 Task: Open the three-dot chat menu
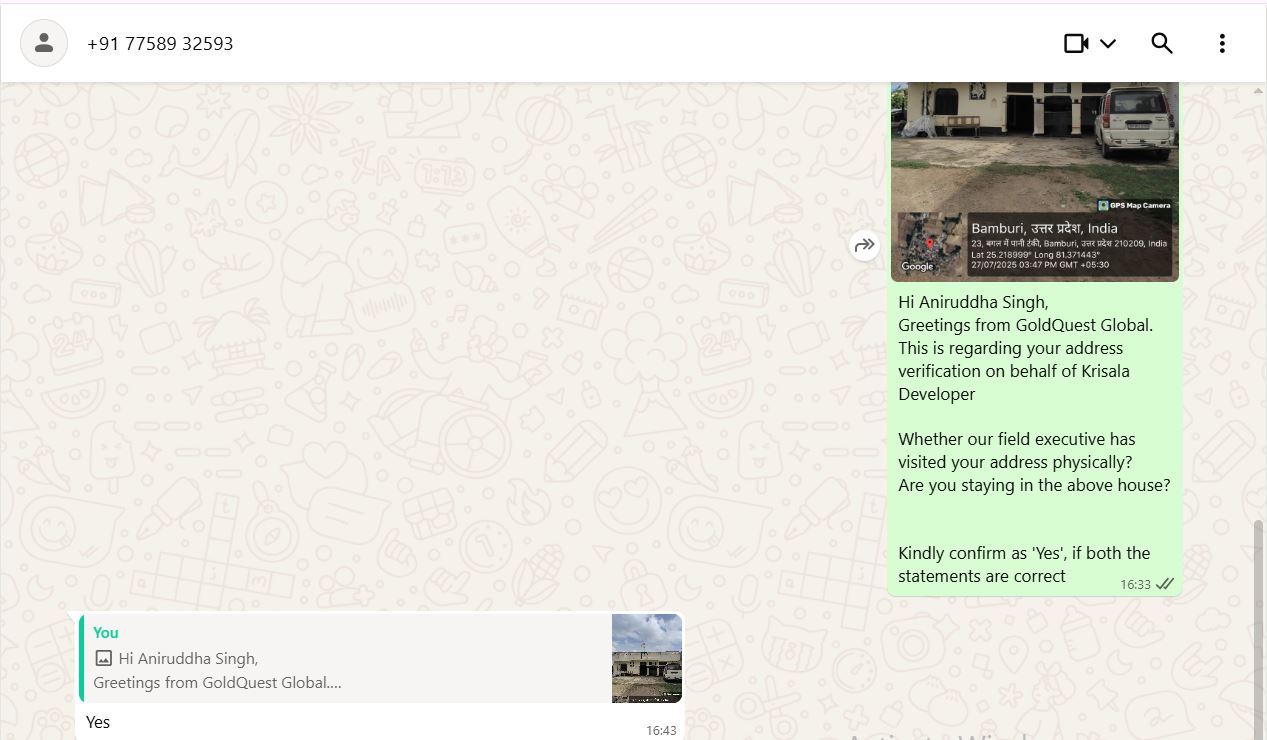1222,43
